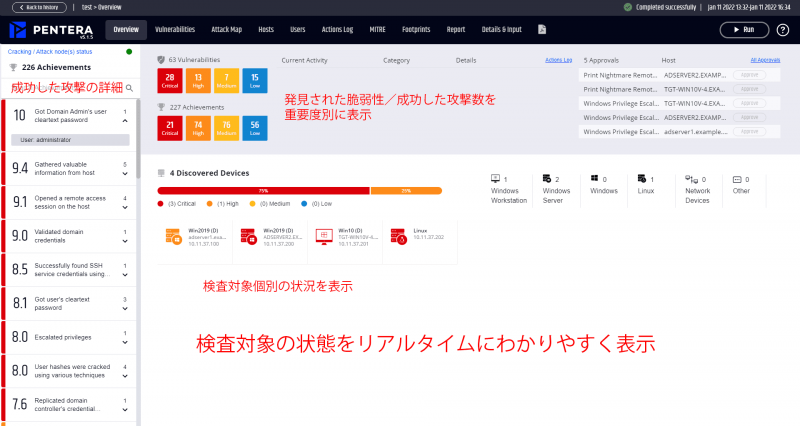
Task: Expand Escalated privileges row
Action: (x=125, y=342)
